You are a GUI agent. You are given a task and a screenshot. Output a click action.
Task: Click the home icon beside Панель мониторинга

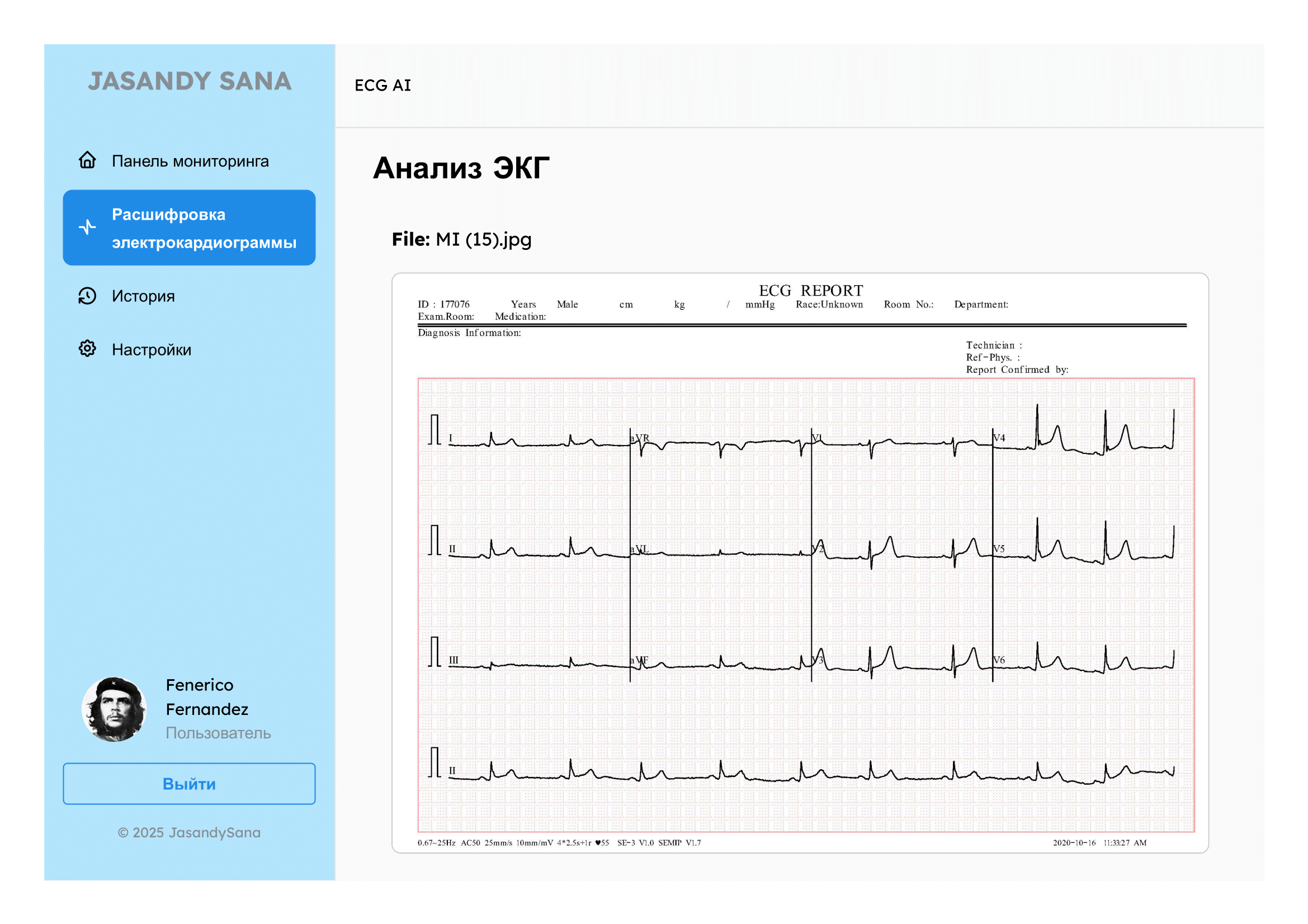pyautogui.click(x=87, y=160)
